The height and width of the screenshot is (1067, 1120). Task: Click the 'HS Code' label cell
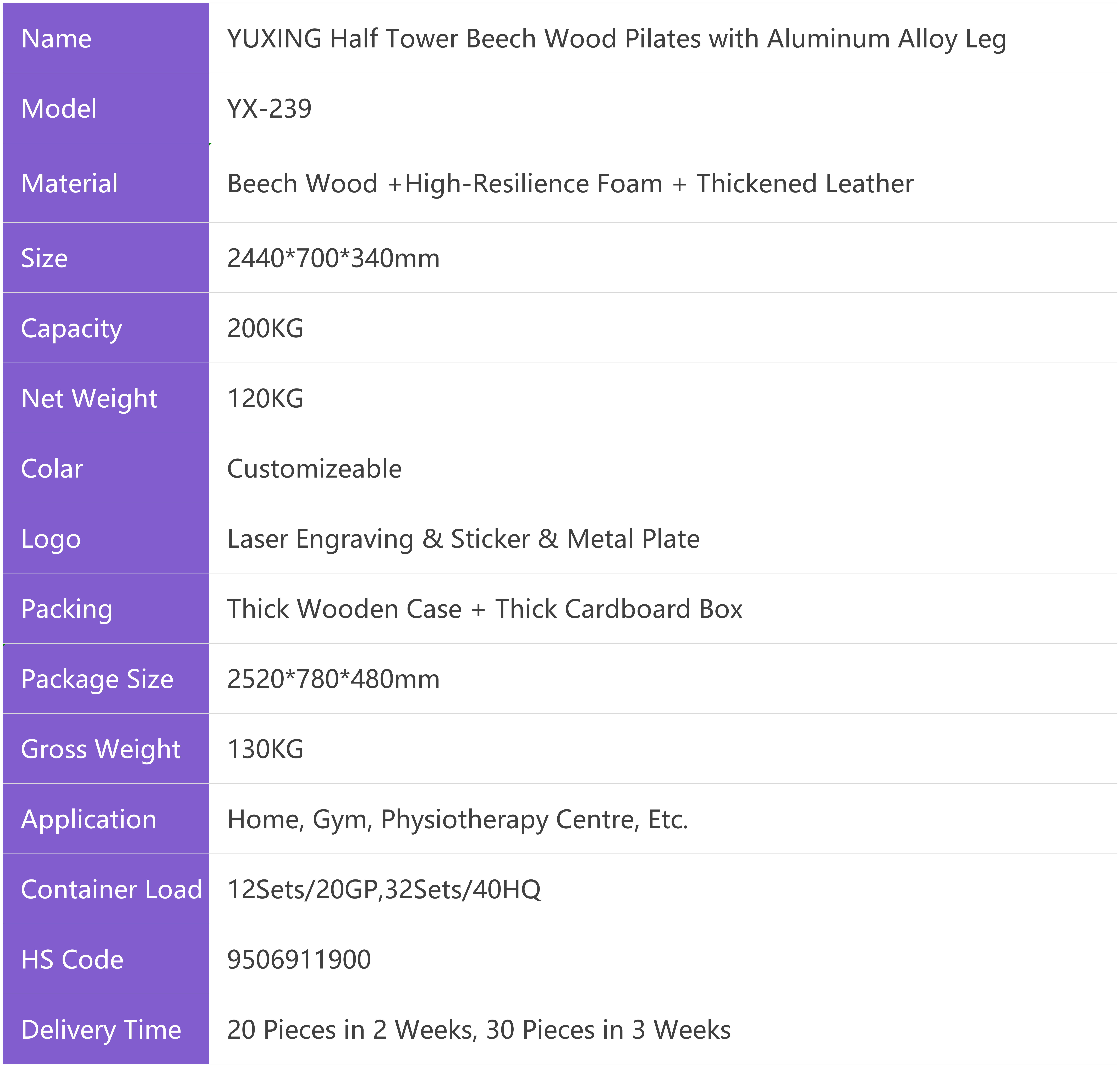click(x=106, y=959)
